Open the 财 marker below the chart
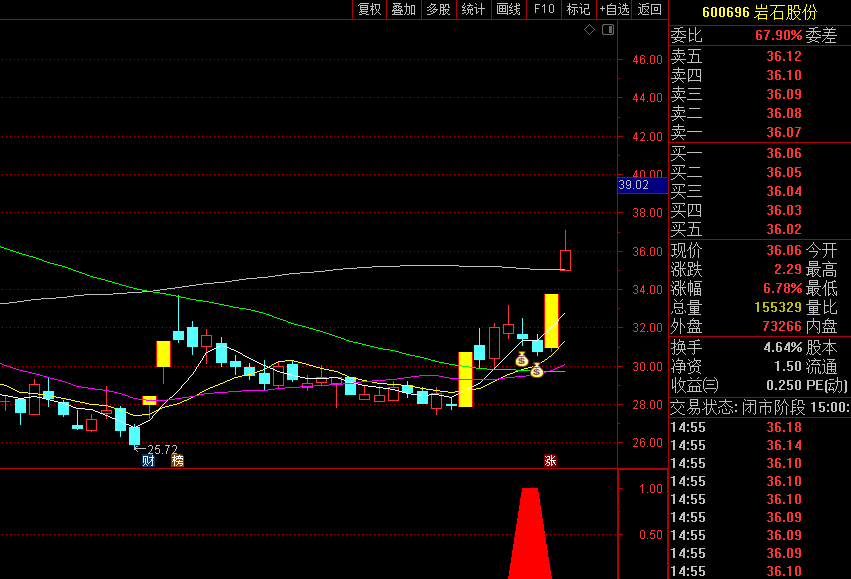 click(x=148, y=461)
